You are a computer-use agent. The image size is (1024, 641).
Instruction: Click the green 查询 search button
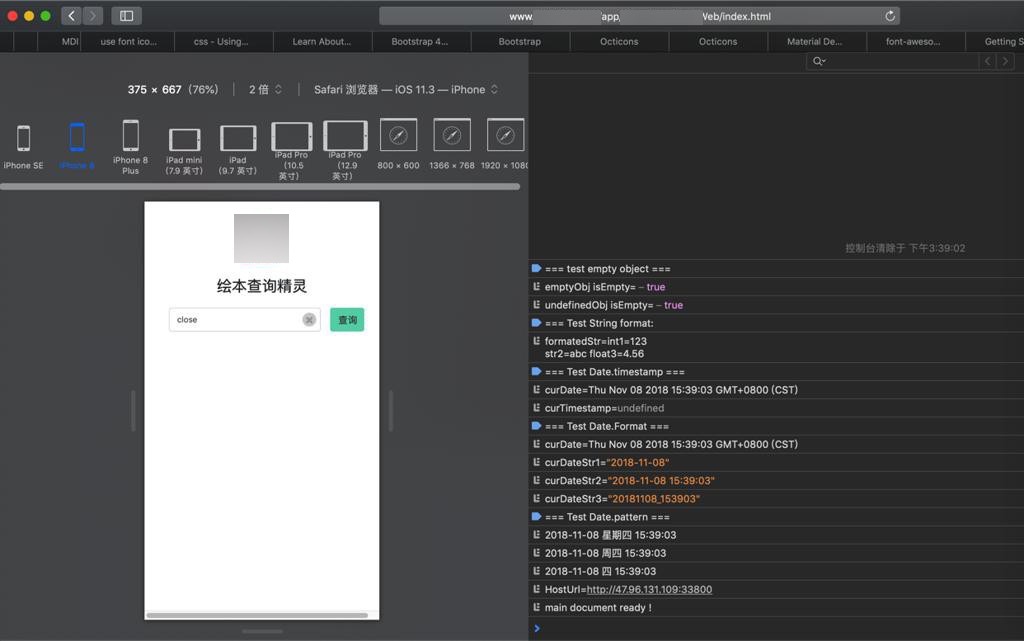click(x=347, y=320)
